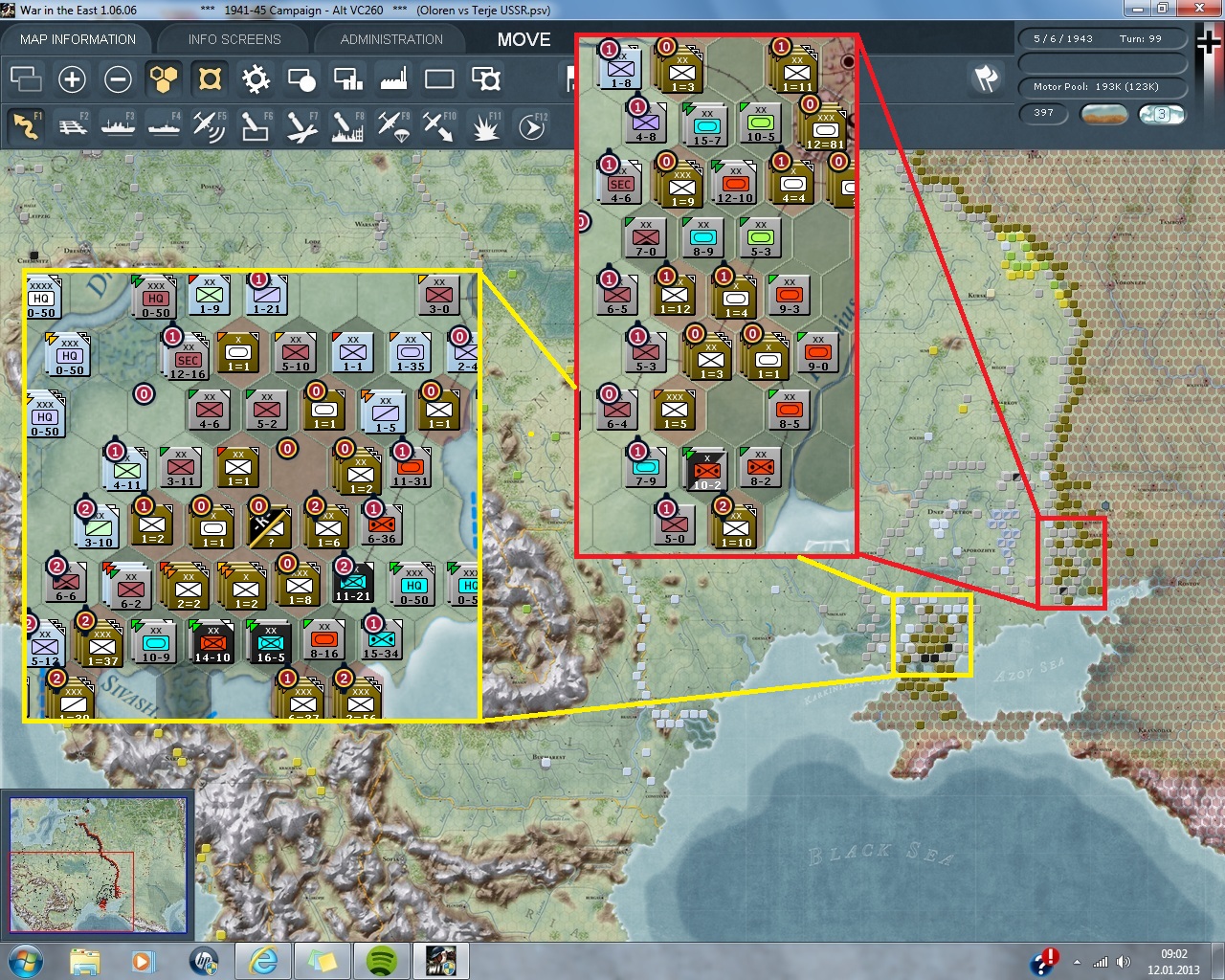
Task: Open Action Center flag in system tray
Action: click(x=1046, y=961)
